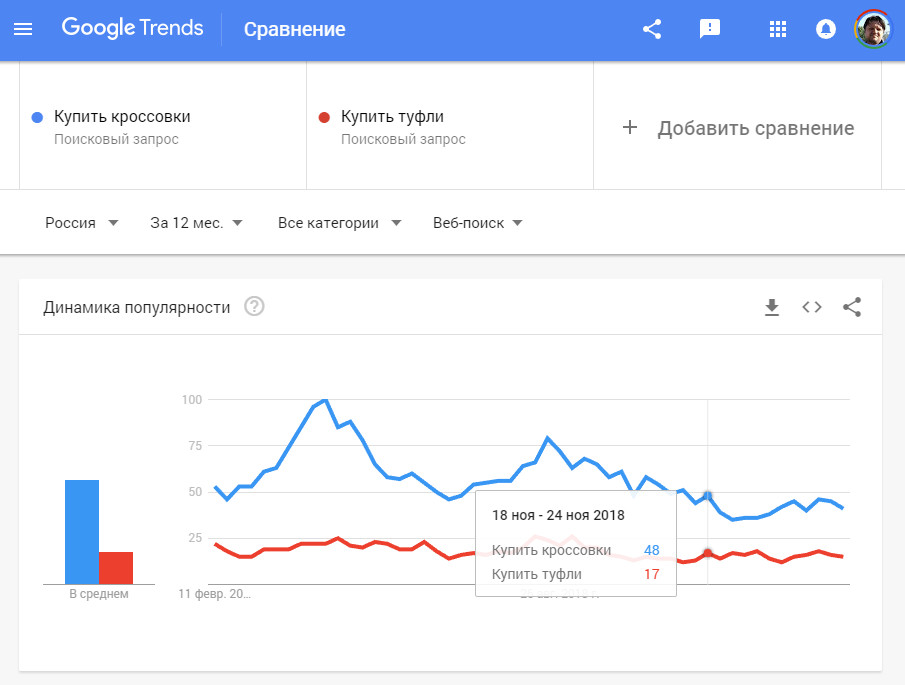905x685 pixels.
Task: Open help for Динамика популярности
Action: (x=254, y=307)
